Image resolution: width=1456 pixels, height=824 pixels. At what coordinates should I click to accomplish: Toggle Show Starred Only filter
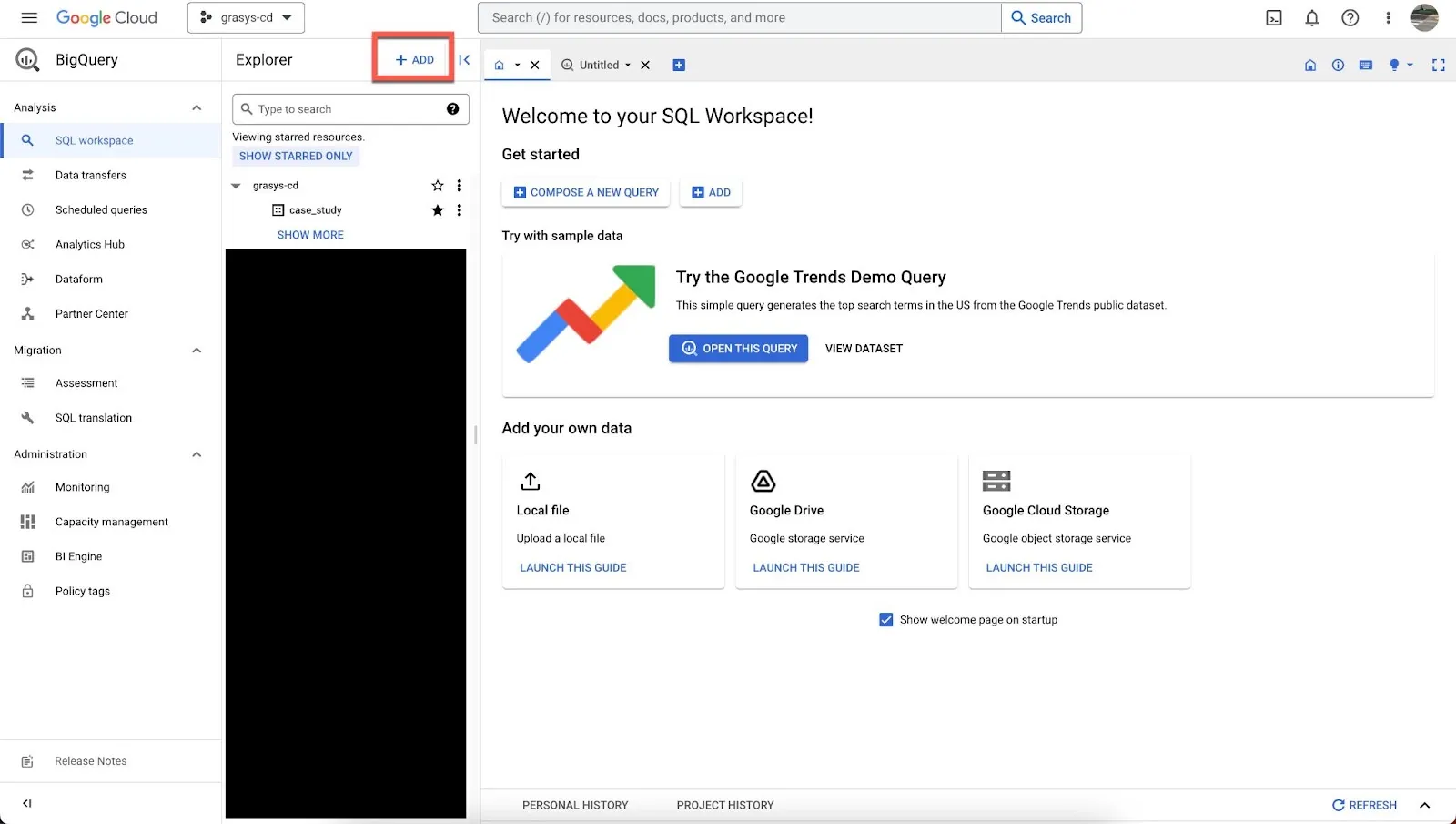(296, 157)
